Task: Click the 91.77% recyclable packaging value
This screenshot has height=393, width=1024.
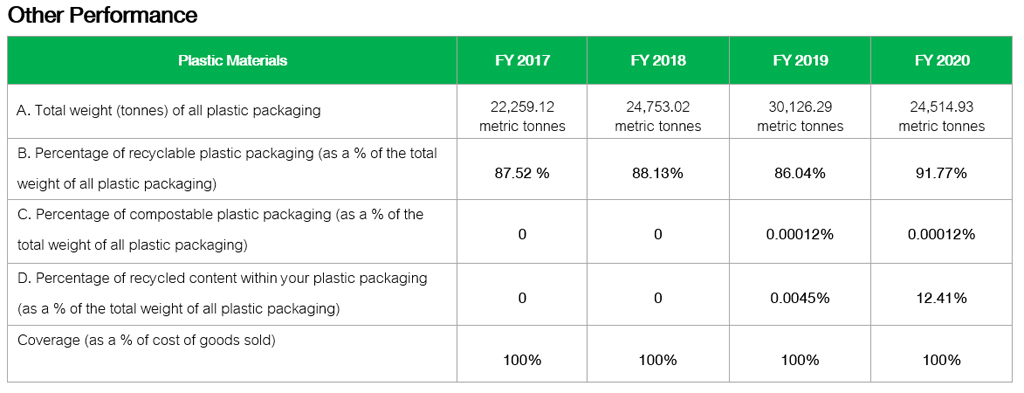Action: 942,174
